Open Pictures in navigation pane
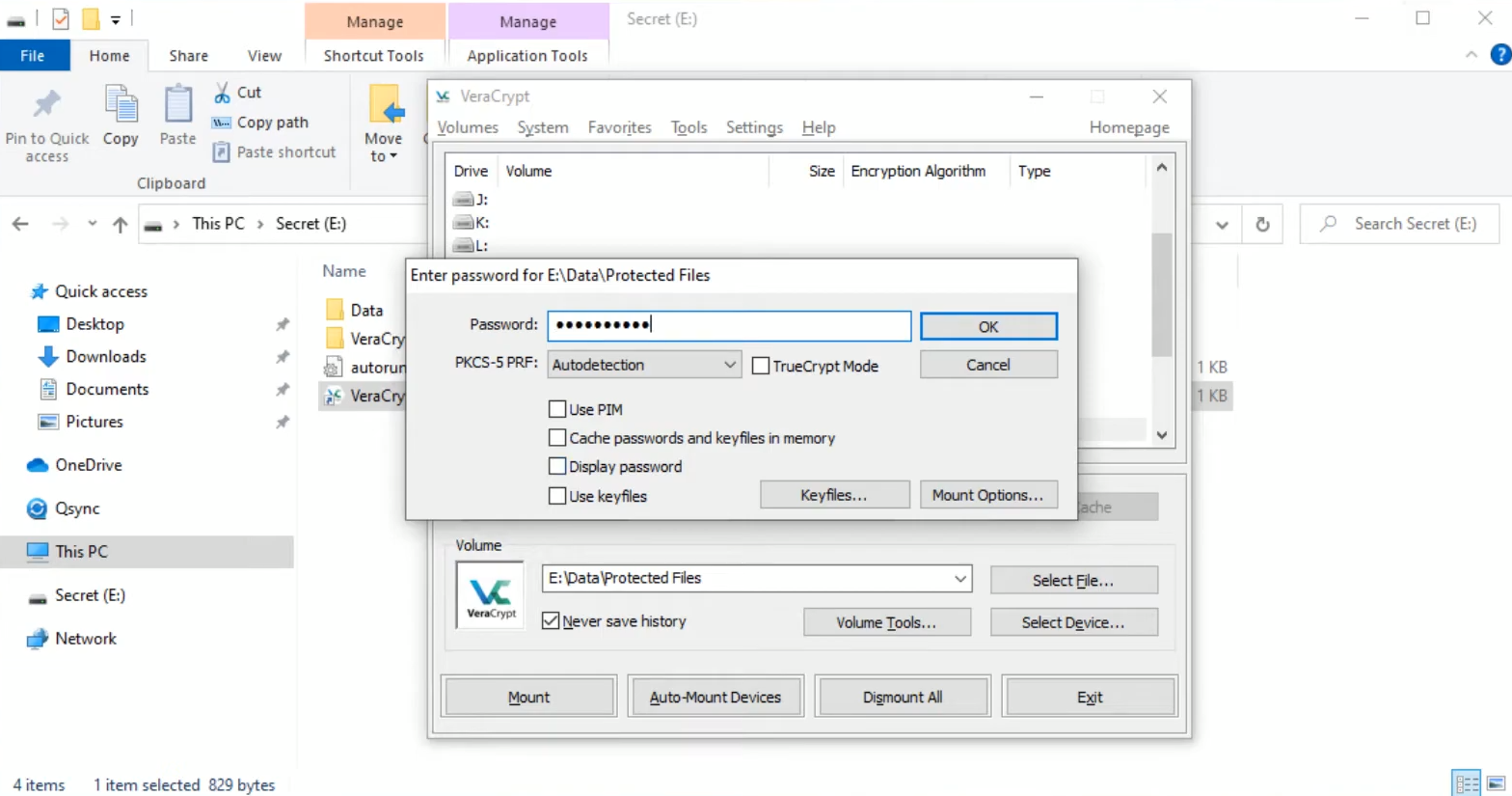The width and height of the screenshot is (1512, 796). pos(94,422)
